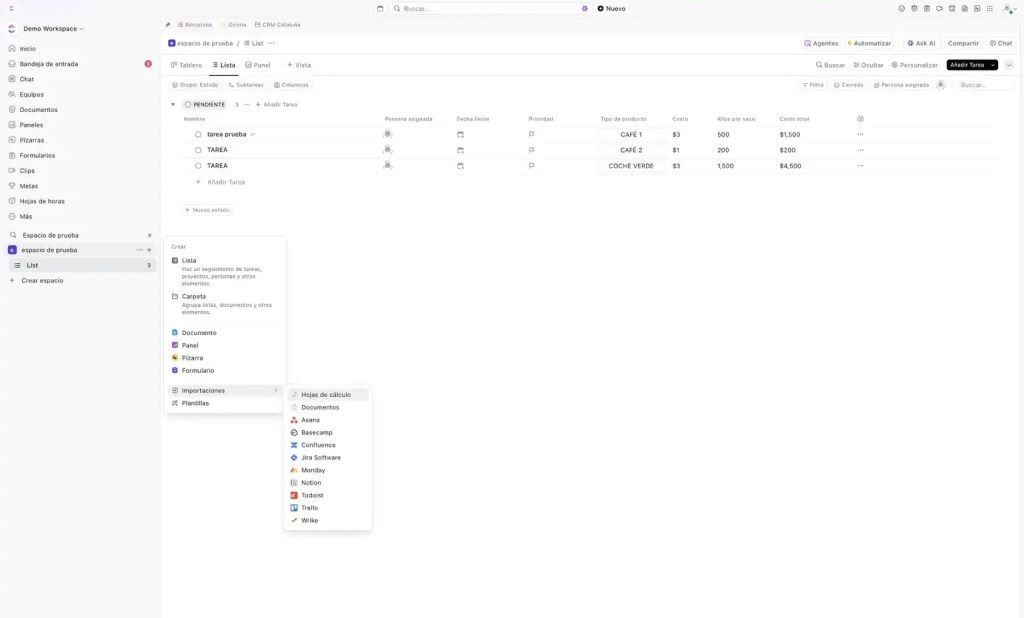Toggle the status circle of the CAFÉ 2 task
The image size is (1024, 618).
point(198,150)
